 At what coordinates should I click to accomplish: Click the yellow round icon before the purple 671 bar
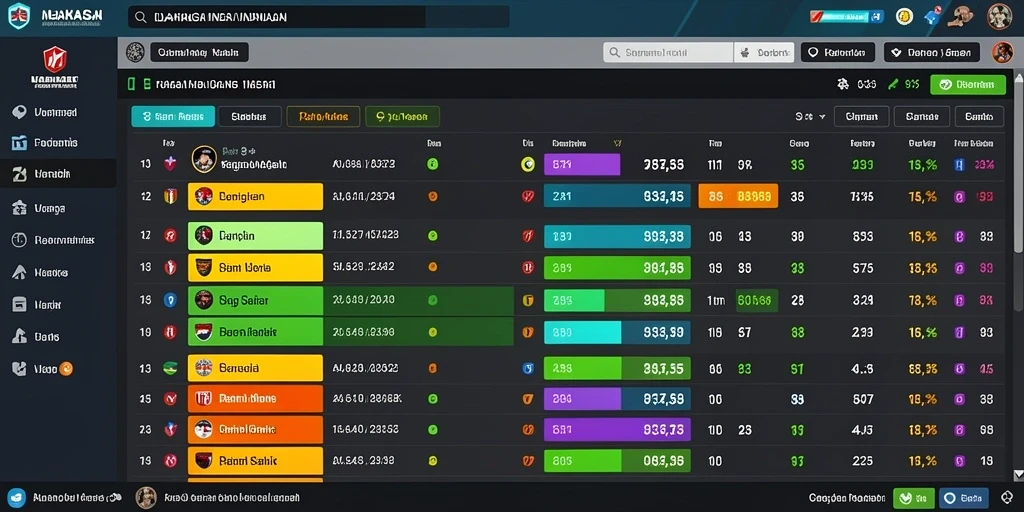[528, 165]
